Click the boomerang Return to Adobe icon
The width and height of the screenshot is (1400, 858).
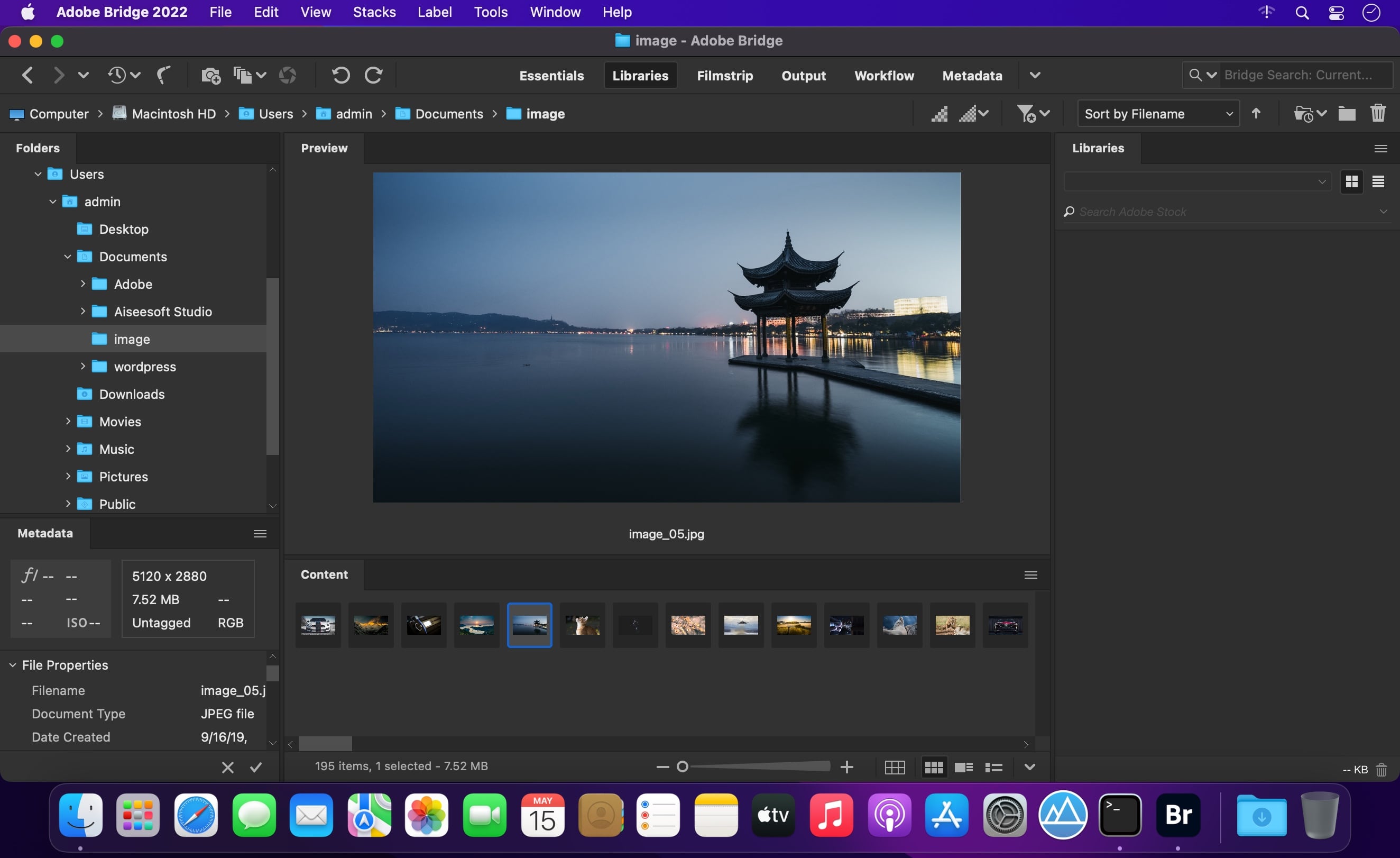164,75
